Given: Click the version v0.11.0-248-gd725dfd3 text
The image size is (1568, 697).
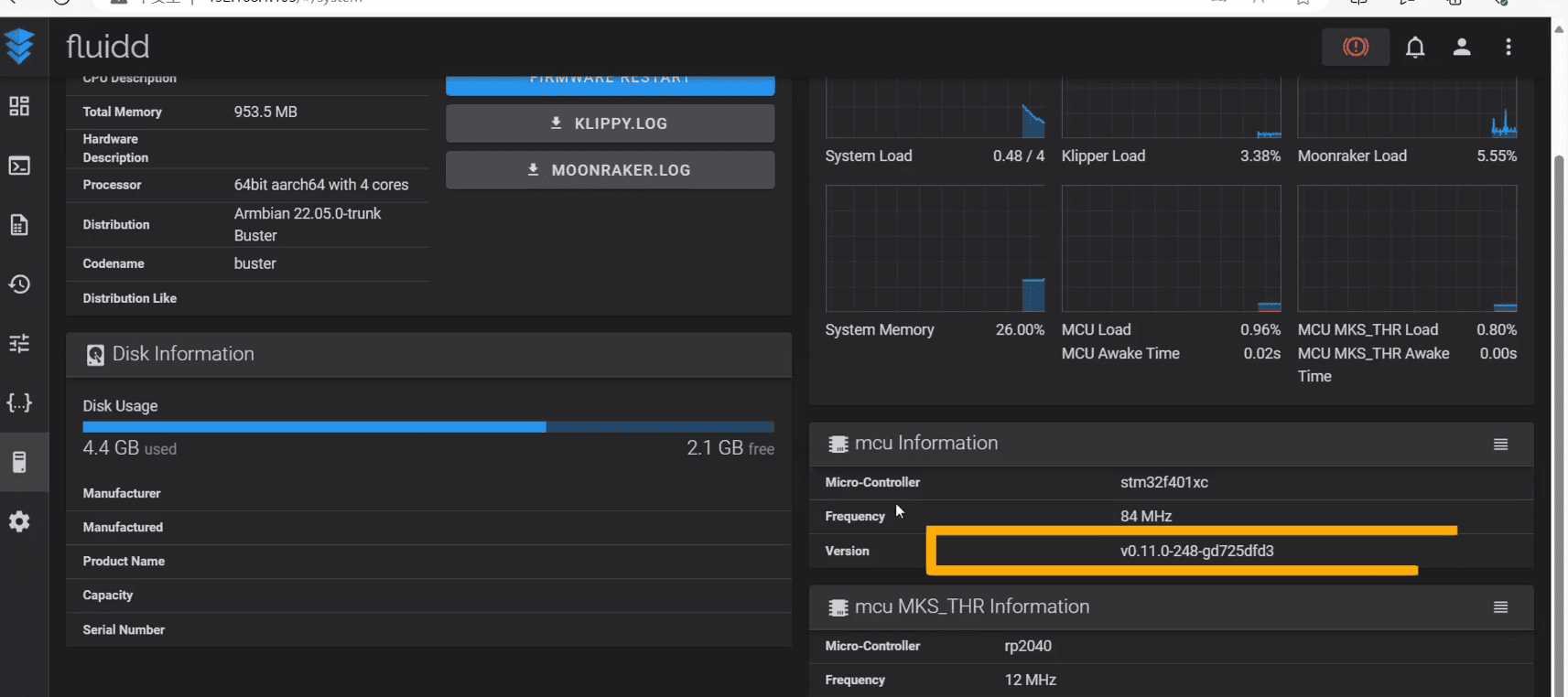Looking at the screenshot, I should click(1196, 551).
